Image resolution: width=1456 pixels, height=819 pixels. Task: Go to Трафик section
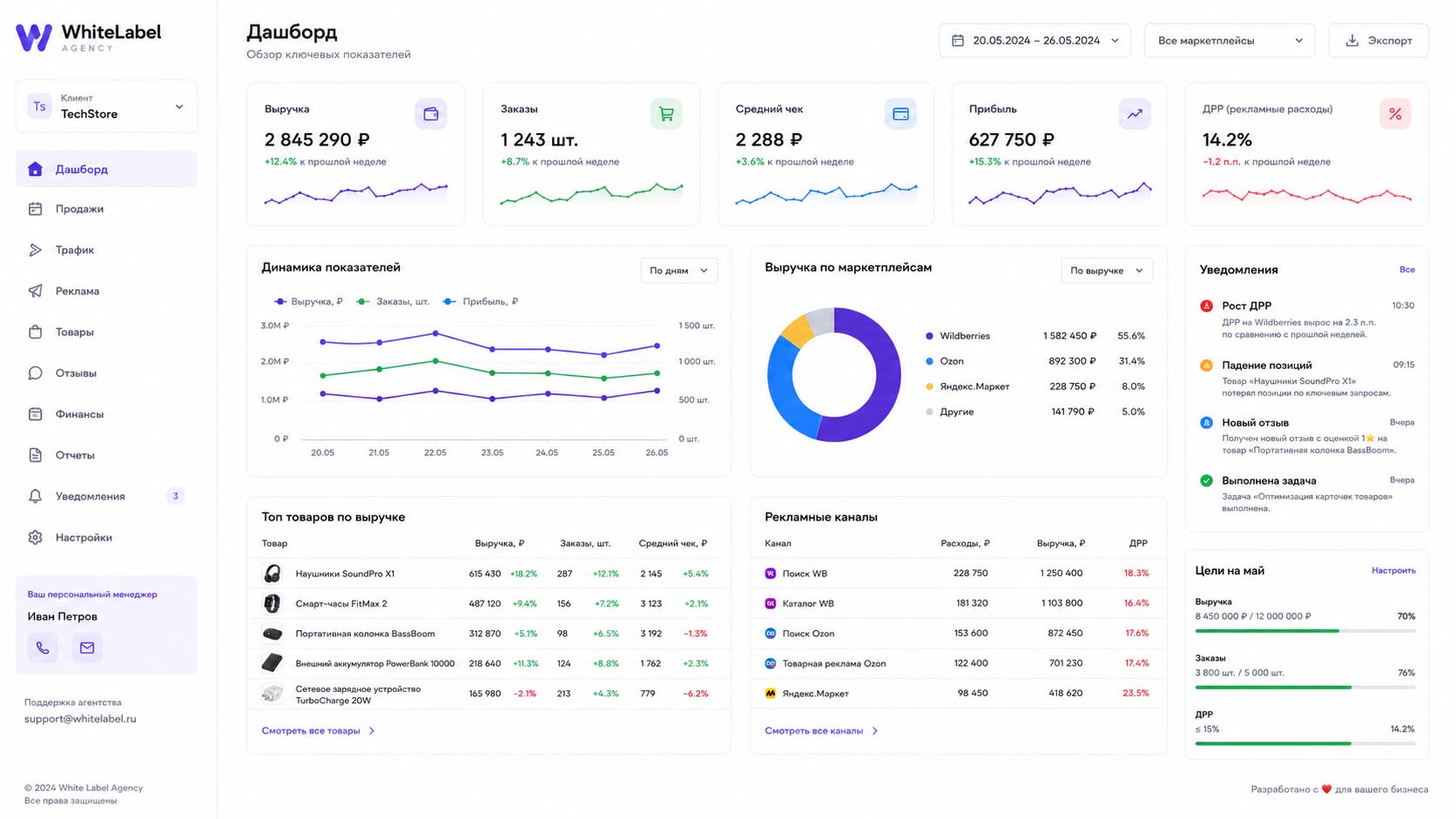click(x=106, y=250)
